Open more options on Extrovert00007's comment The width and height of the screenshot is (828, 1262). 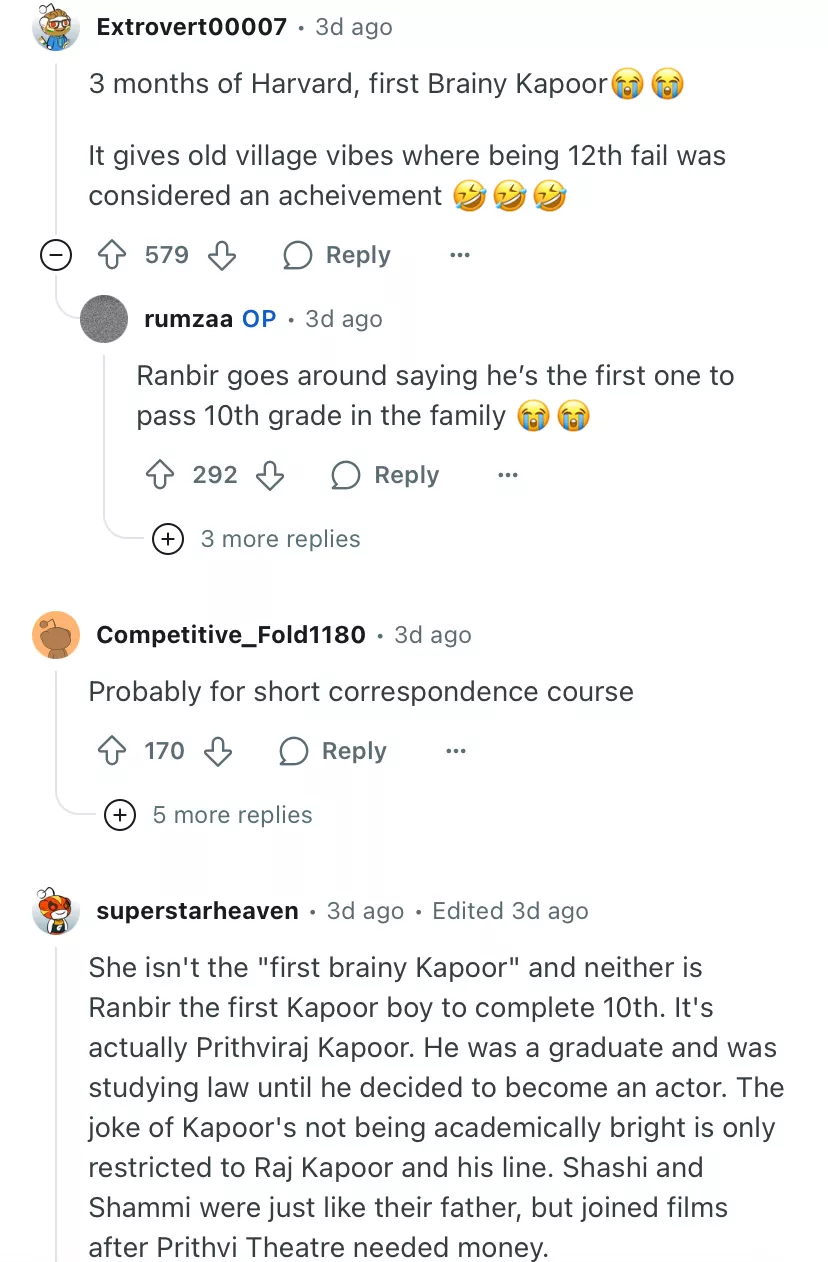[x=459, y=256]
